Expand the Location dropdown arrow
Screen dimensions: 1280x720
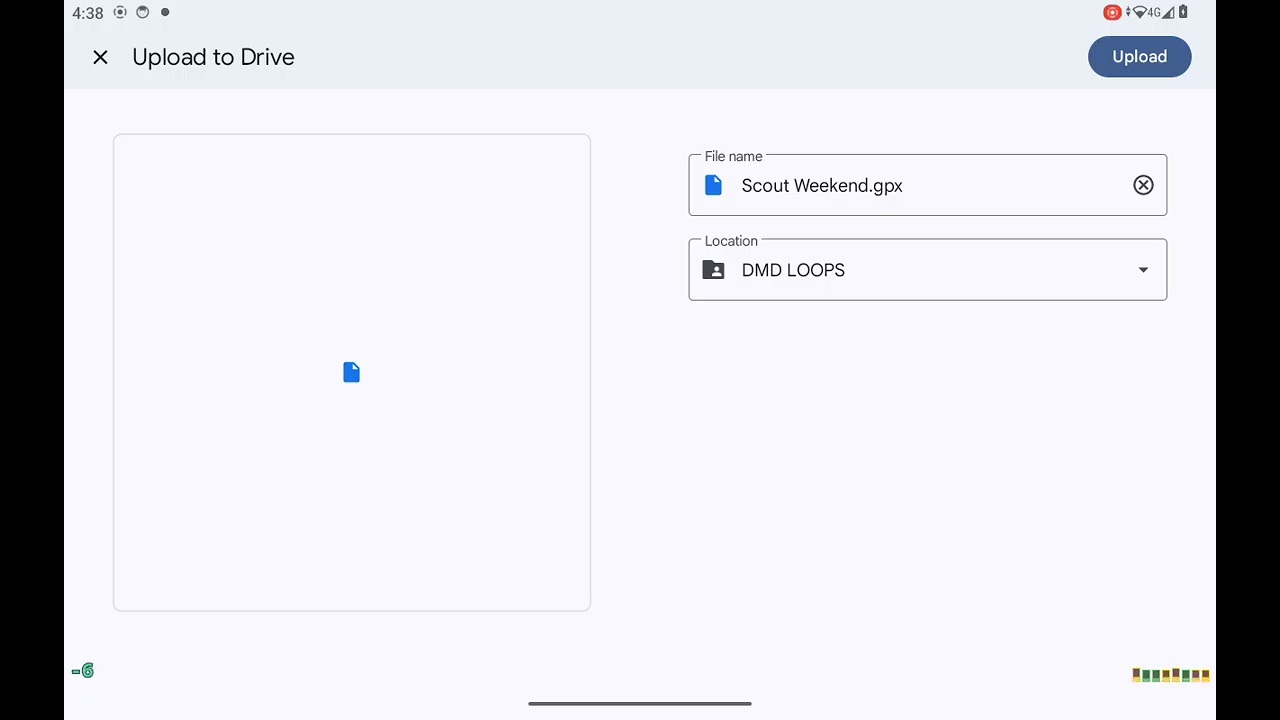click(x=1143, y=270)
